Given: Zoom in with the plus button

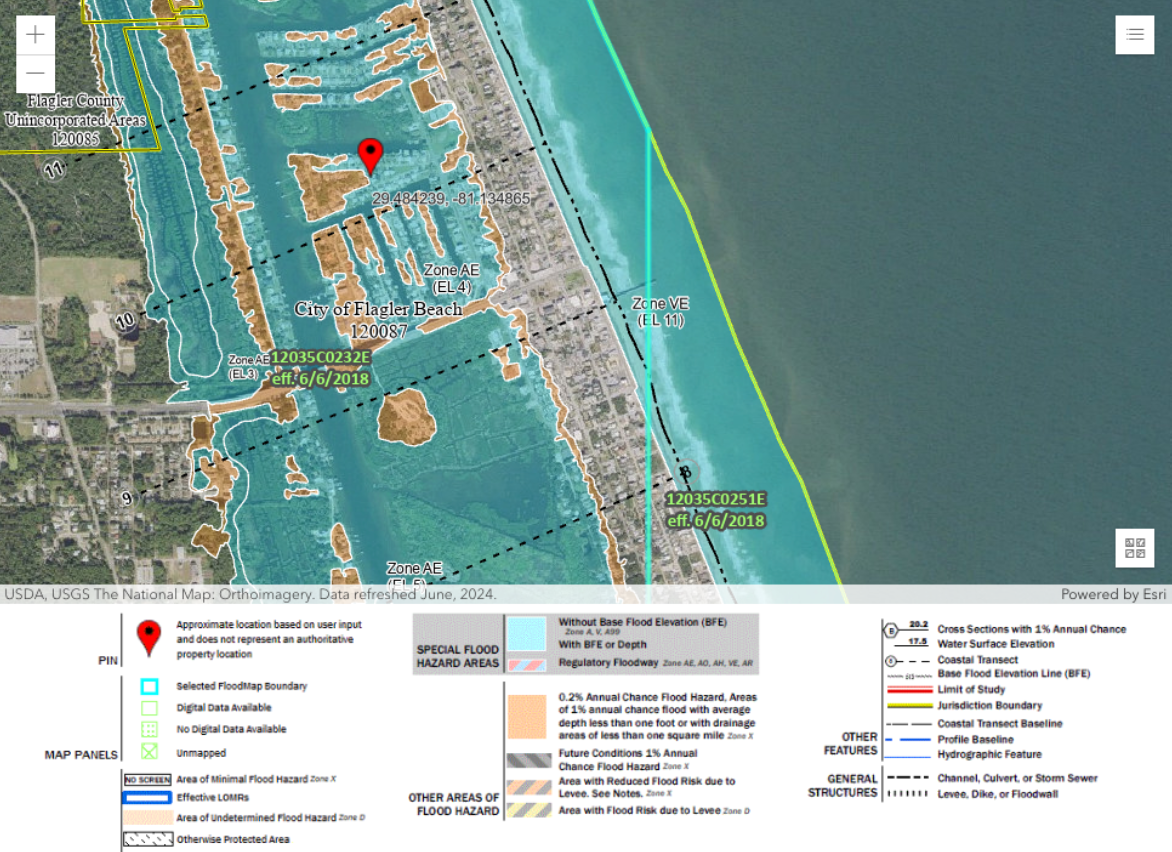Looking at the screenshot, I should [35, 34].
